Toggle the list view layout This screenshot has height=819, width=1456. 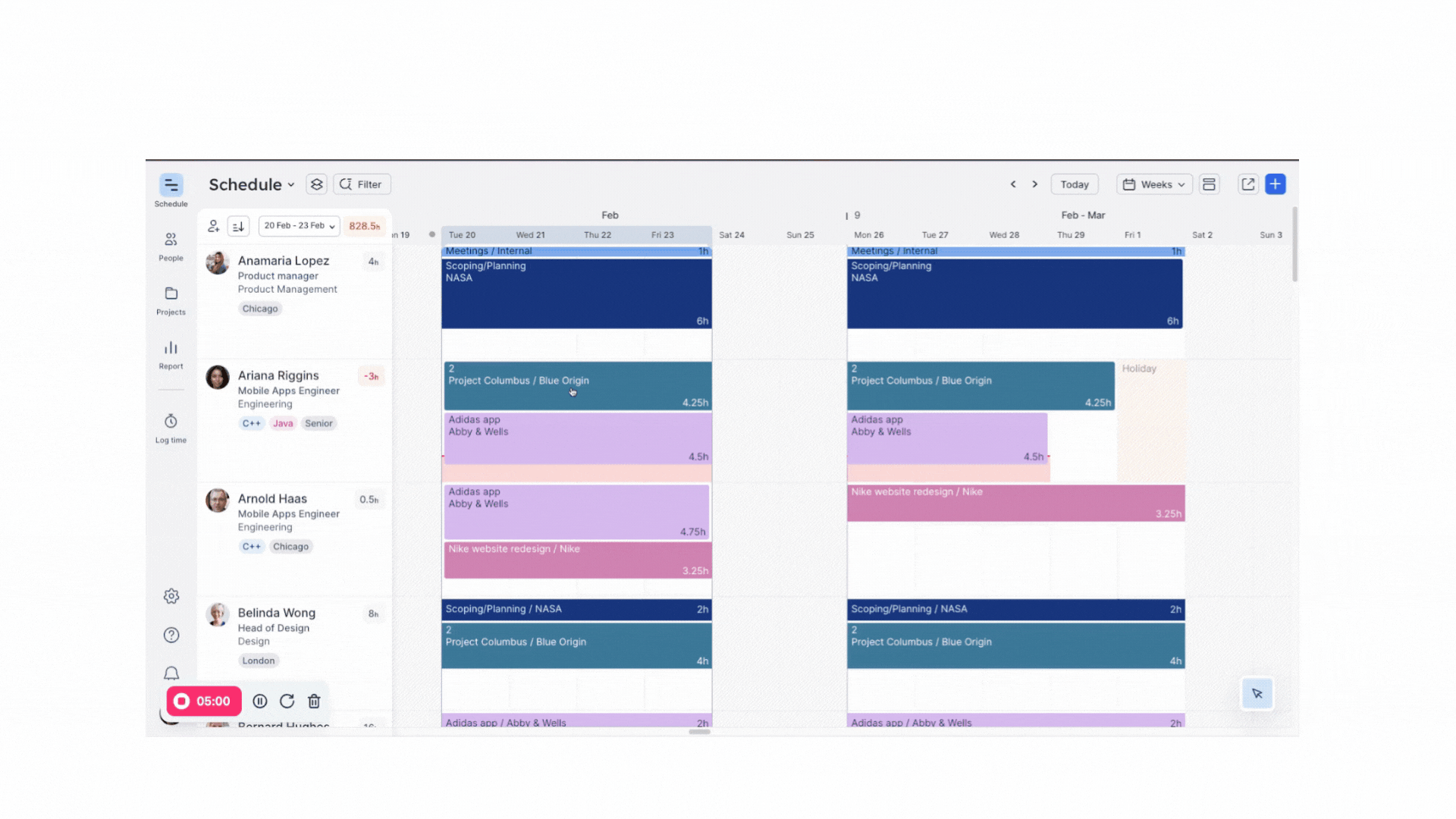click(x=1209, y=184)
